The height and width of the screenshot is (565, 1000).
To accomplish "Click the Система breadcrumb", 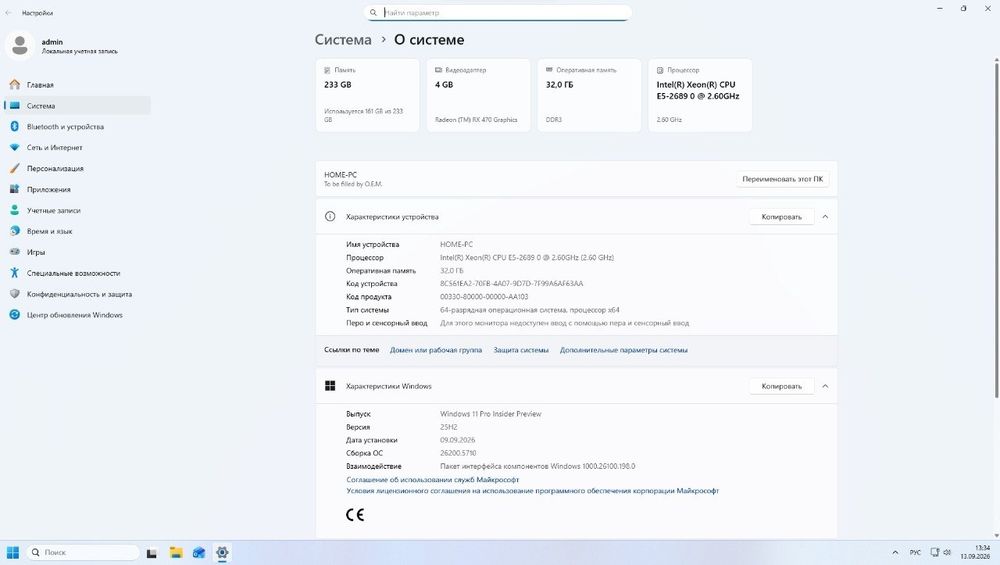I will coord(343,40).
